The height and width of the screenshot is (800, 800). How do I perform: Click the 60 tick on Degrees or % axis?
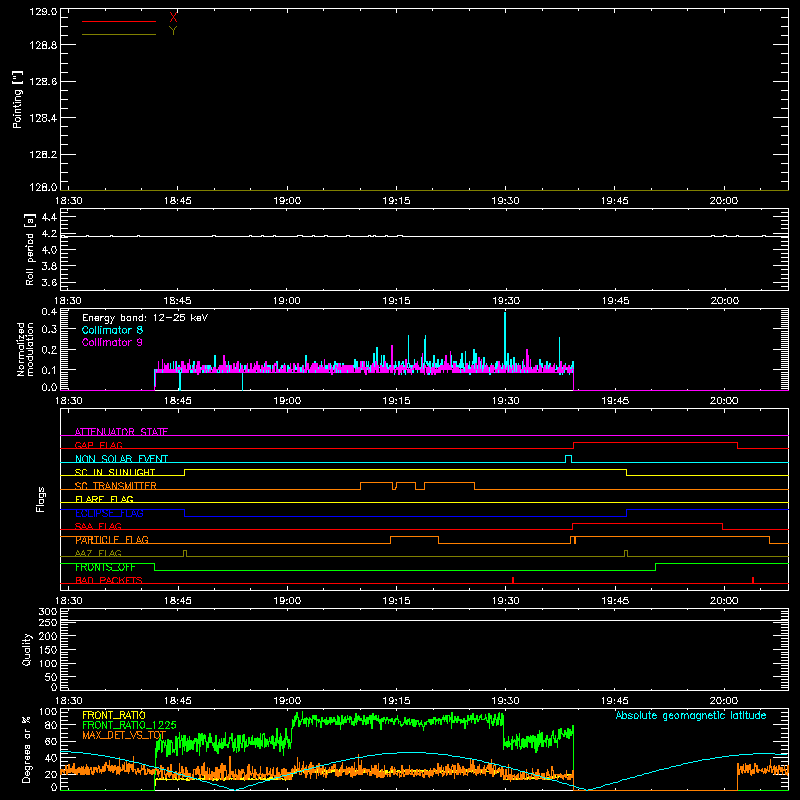[x=51, y=741]
